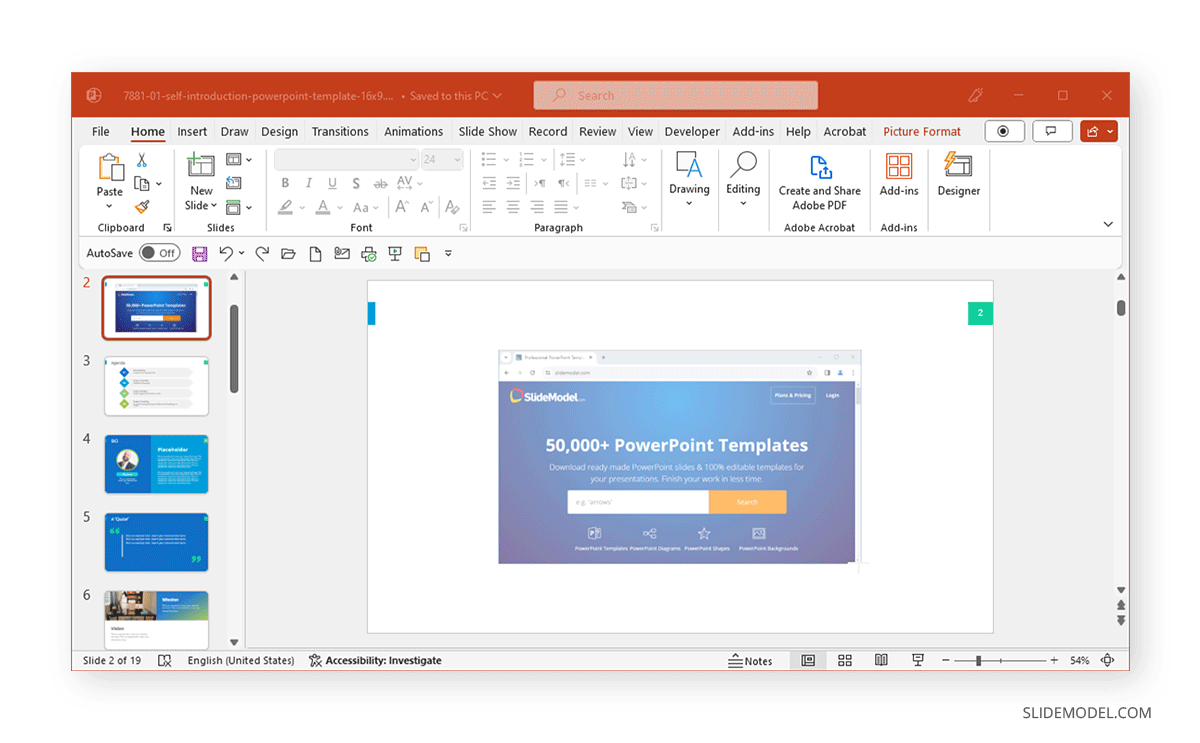Screen dimensions: 1200x743
Task: Toggle center text alignment
Action: pyautogui.click(x=513, y=207)
